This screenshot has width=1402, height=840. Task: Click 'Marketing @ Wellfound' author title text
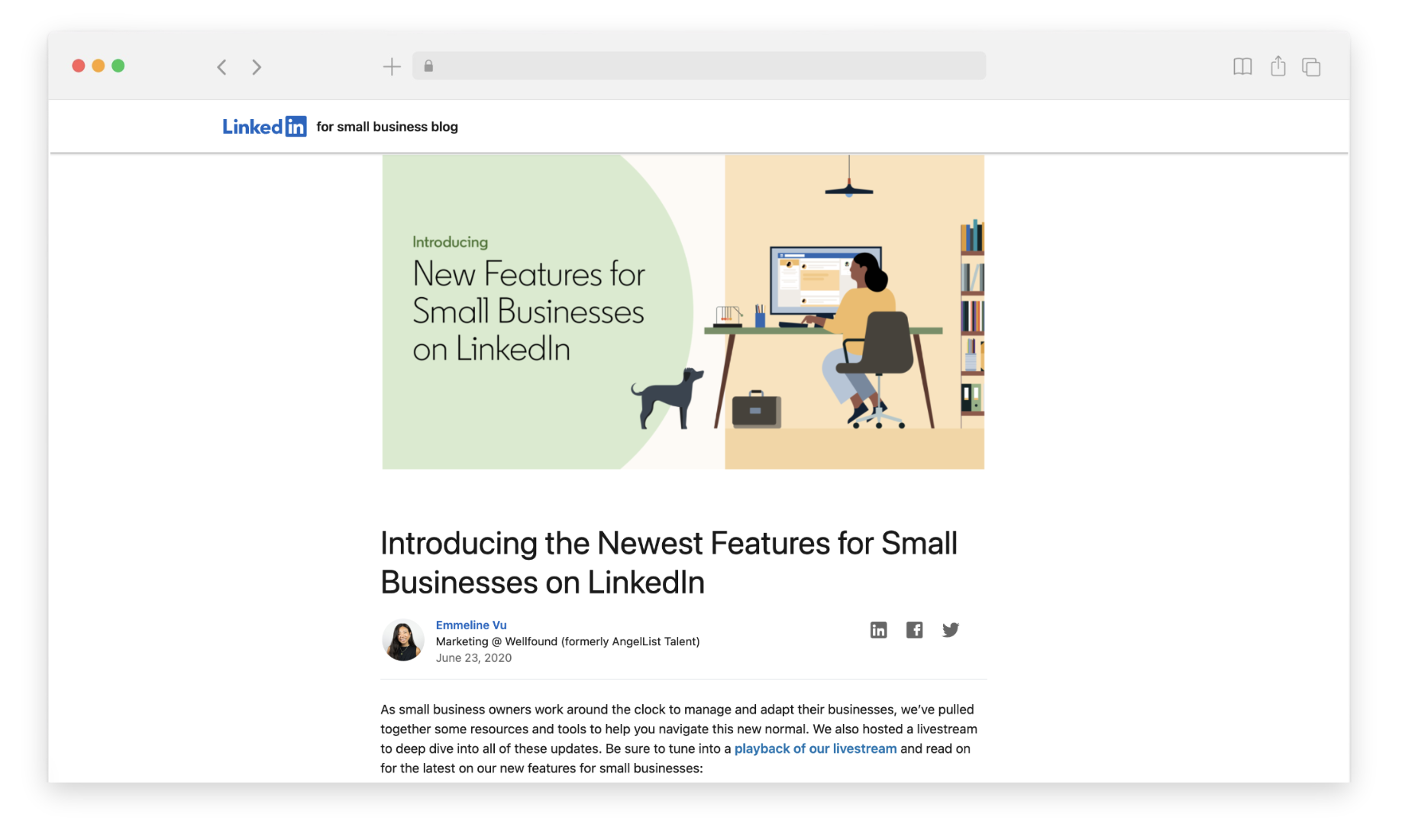click(x=567, y=641)
